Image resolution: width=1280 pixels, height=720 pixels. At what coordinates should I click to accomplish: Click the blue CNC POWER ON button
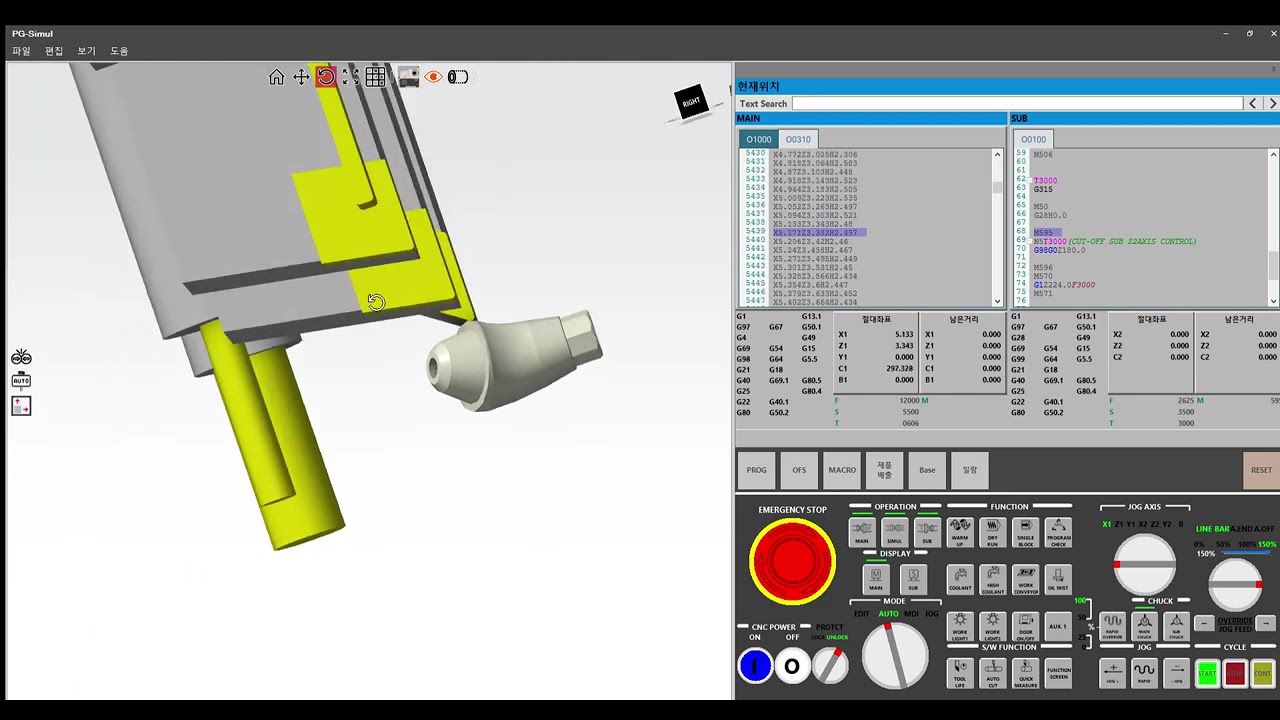[x=755, y=666]
